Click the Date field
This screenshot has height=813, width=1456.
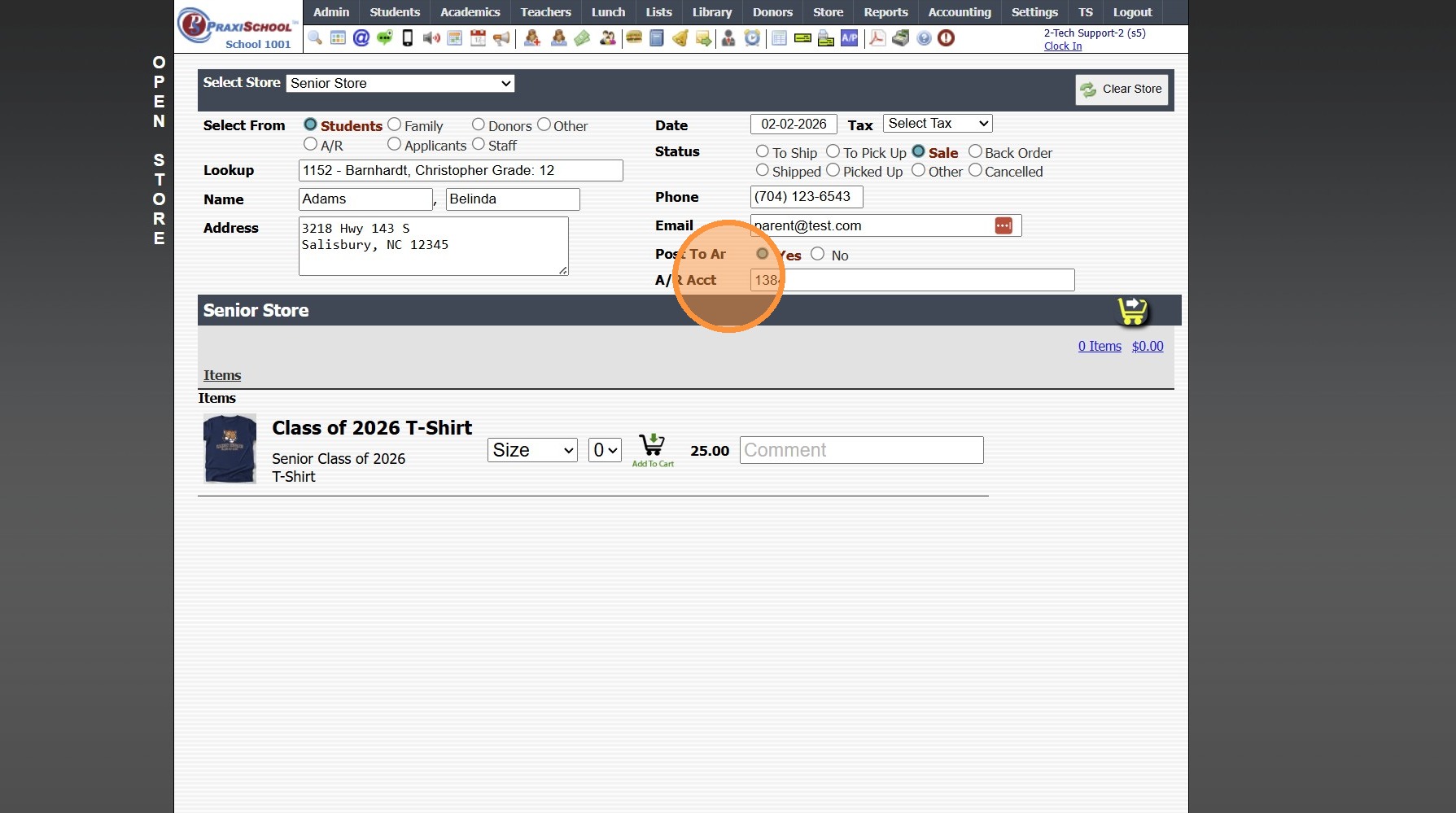click(794, 125)
